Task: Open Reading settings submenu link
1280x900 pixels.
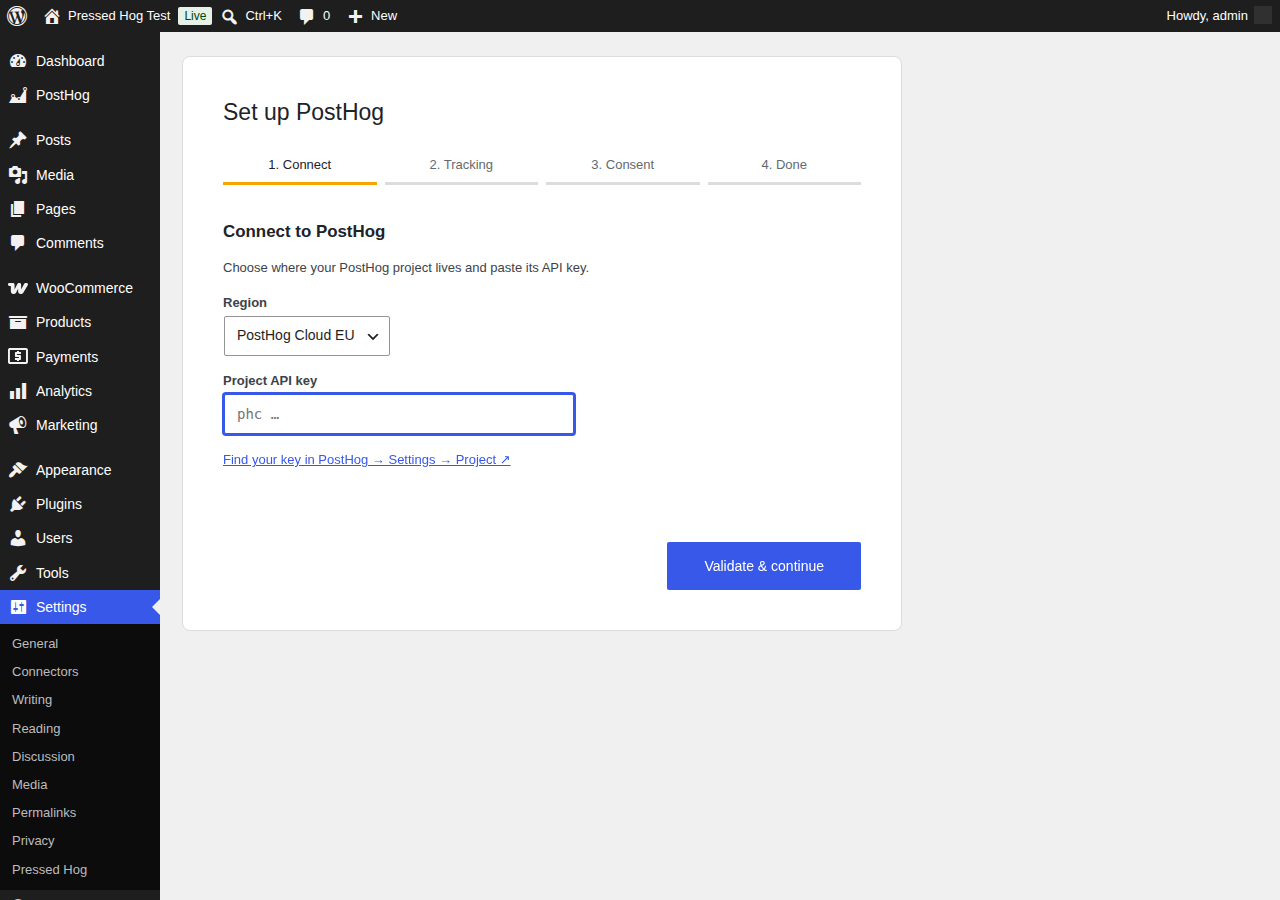Action: tap(36, 729)
